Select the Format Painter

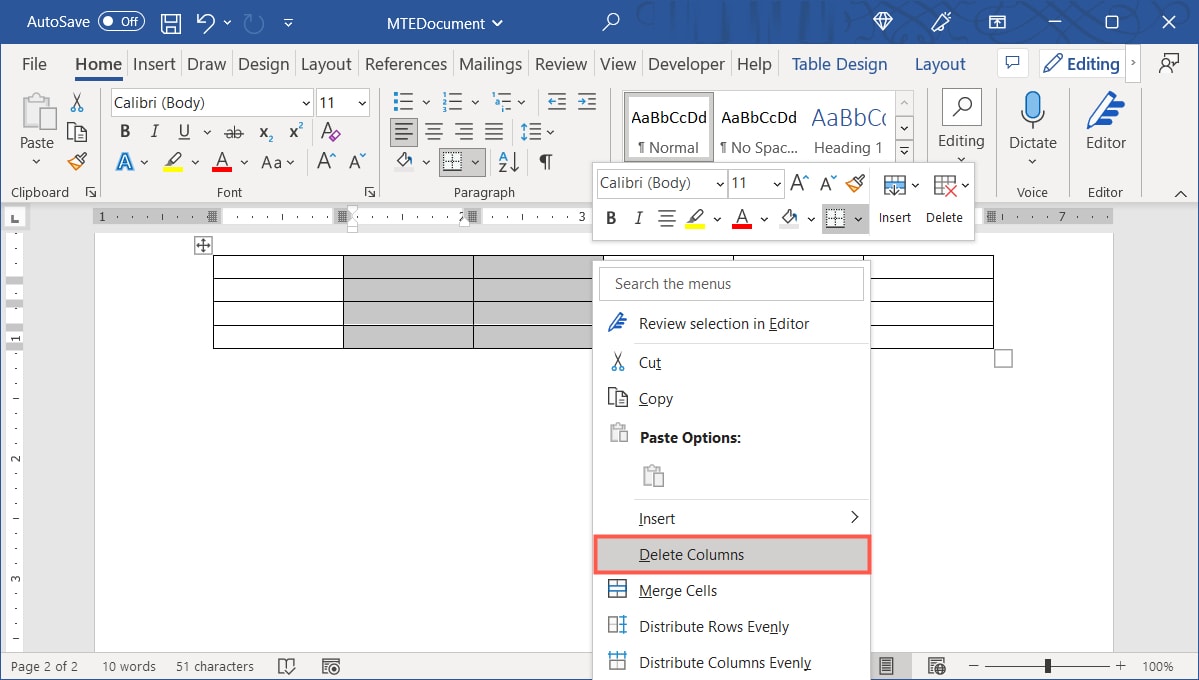pos(77,161)
